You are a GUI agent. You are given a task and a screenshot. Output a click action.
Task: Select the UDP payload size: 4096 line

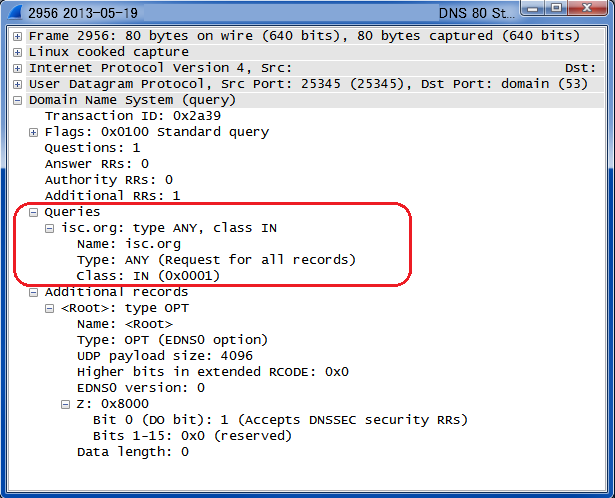(x=165, y=356)
